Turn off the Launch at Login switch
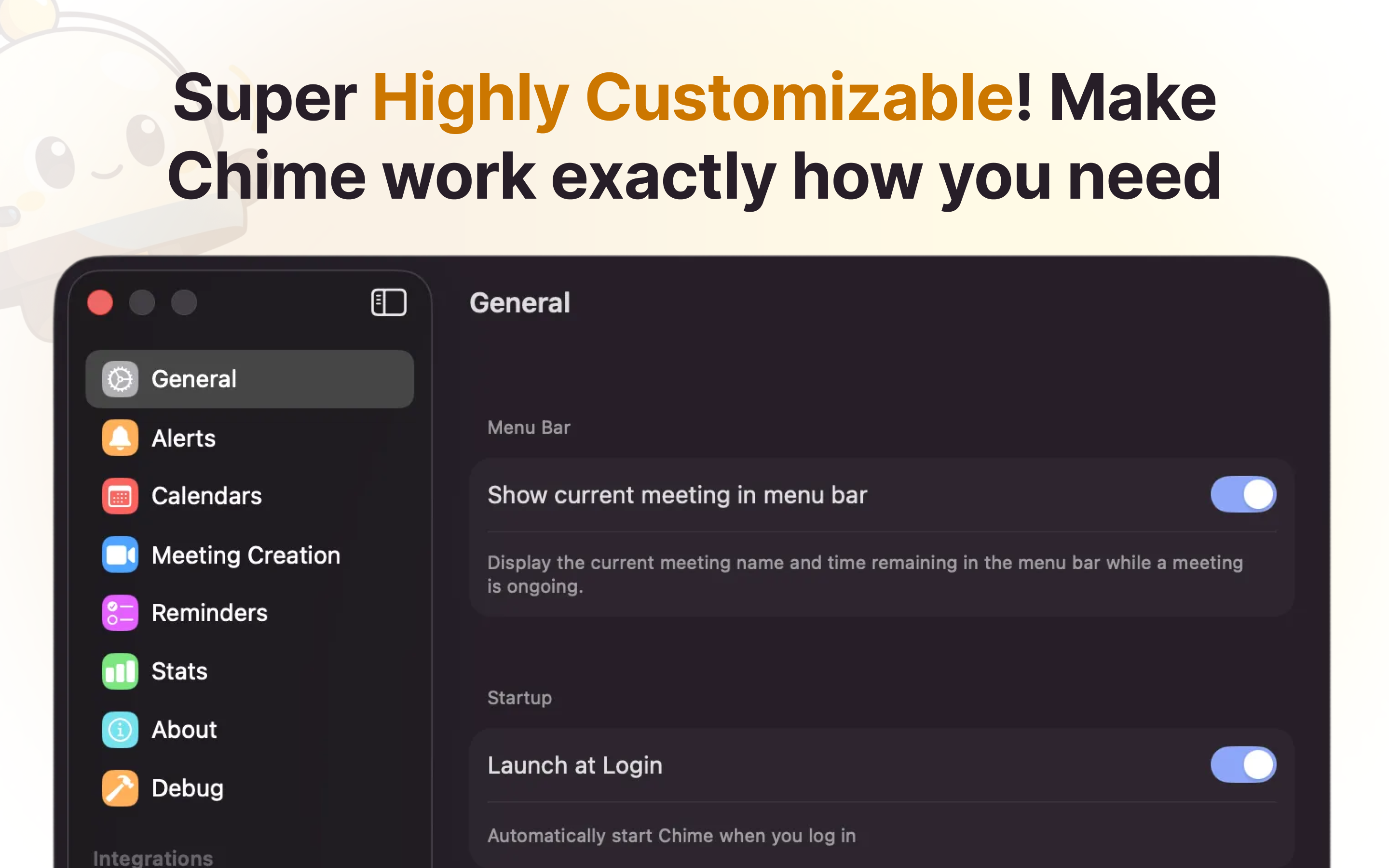The width and height of the screenshot is (1389, 868). [x=1243, y=765]
